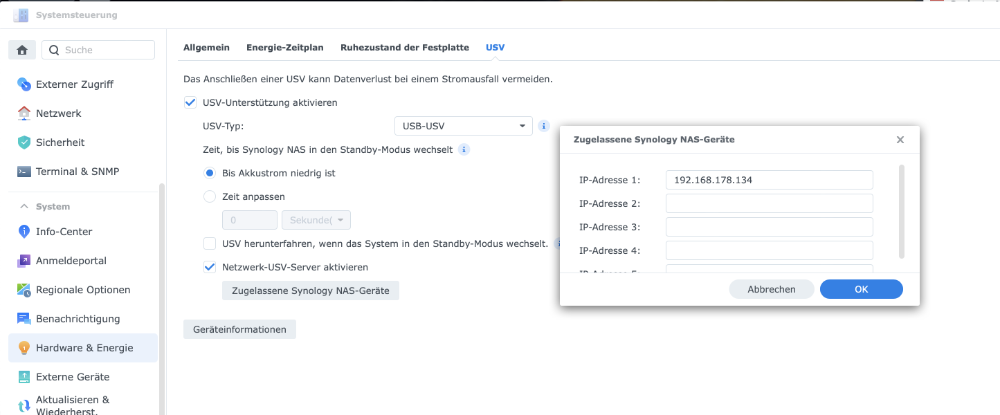Switch to Ruhezustand der Festplatte tab

click(405, 47)
